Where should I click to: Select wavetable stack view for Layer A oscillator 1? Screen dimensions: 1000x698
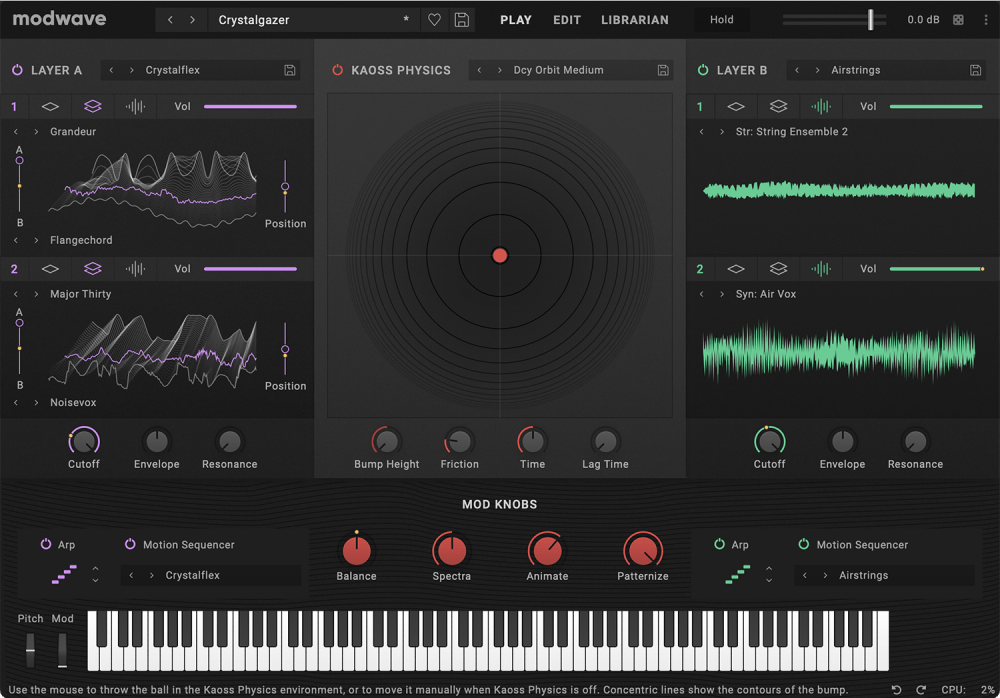coord(93,106)
